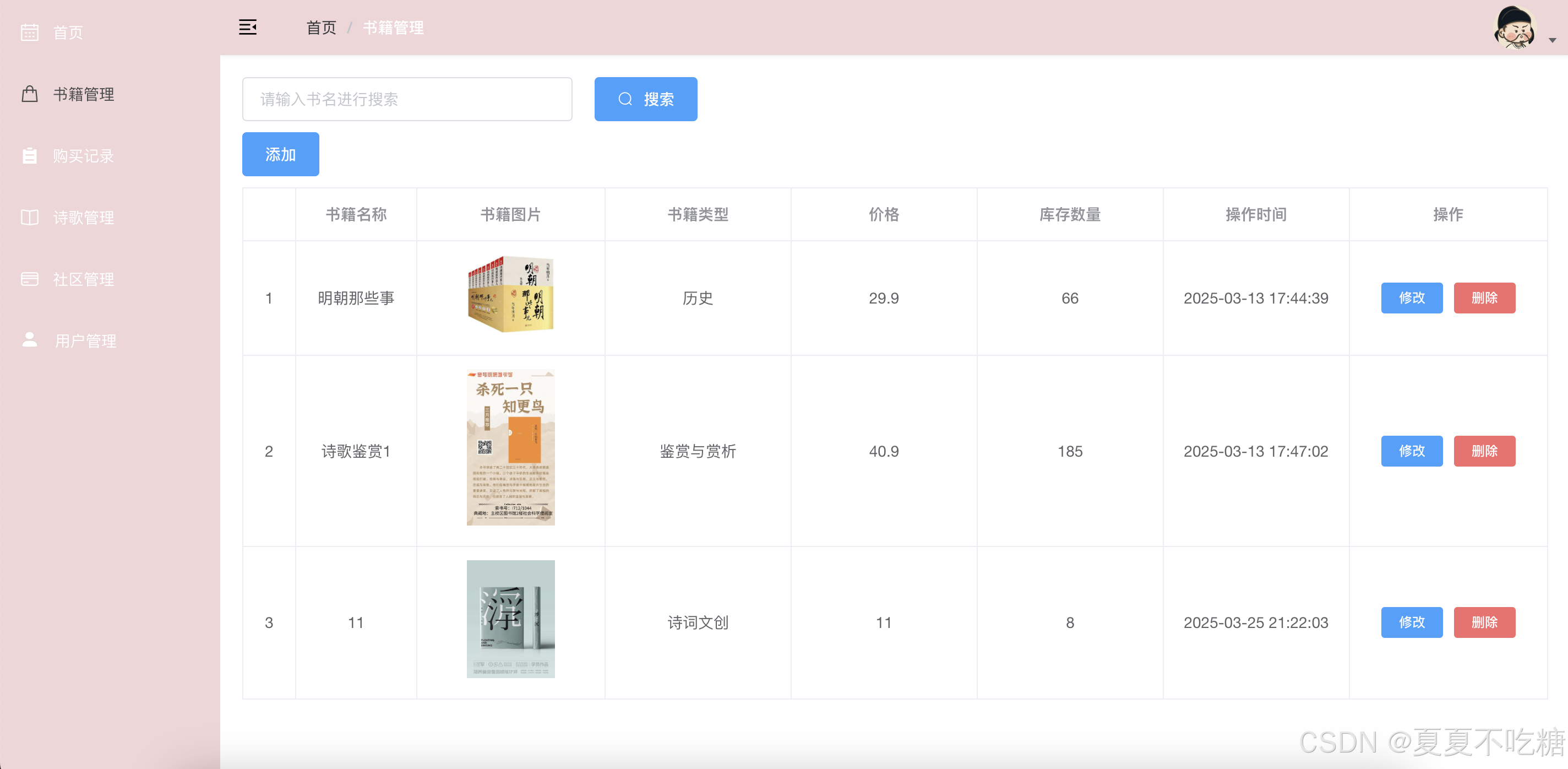Click the home calendar icon in sidebar

pos(29,33)
